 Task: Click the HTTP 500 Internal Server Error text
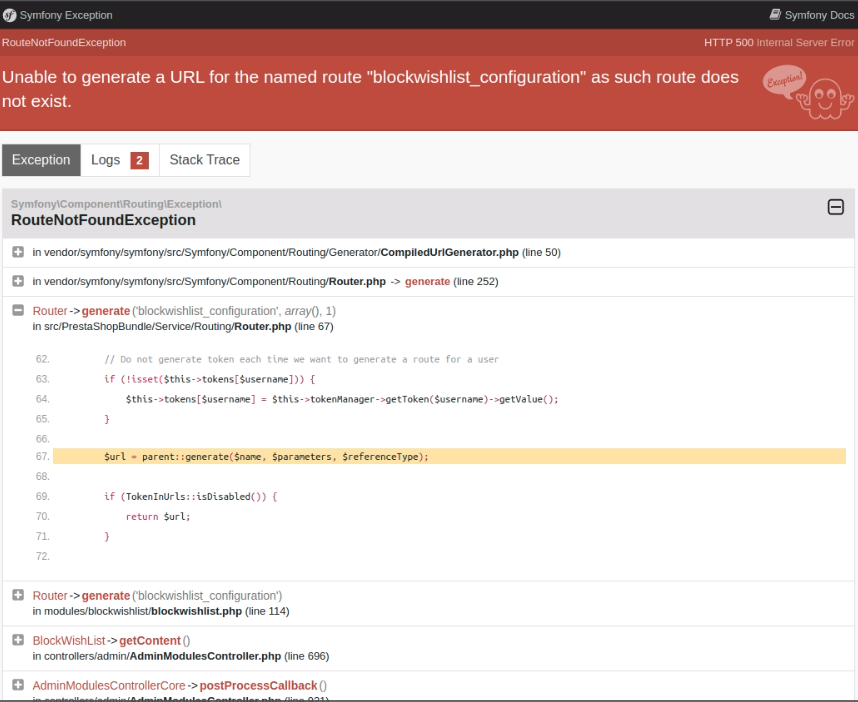pos(779,43)
